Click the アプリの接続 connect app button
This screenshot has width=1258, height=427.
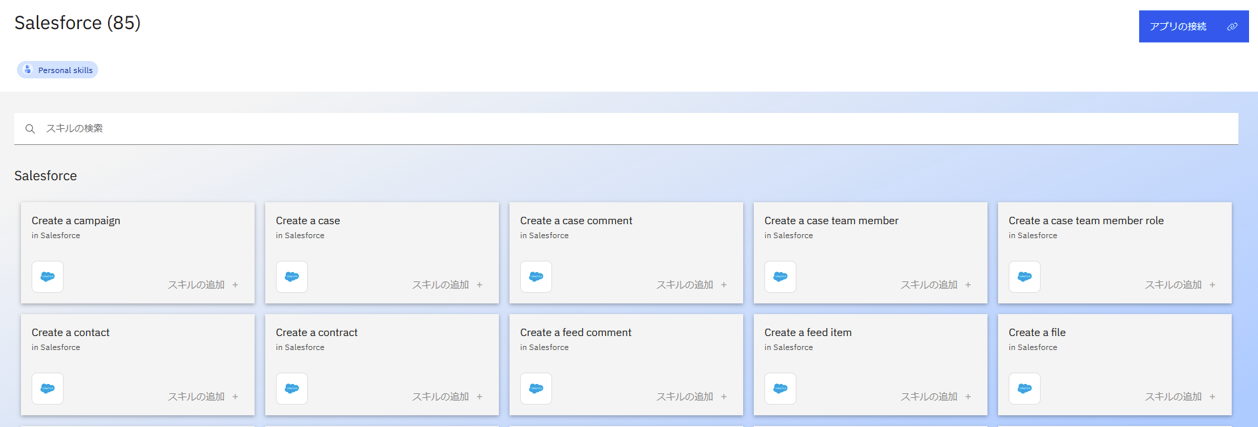pos(1194,27)
